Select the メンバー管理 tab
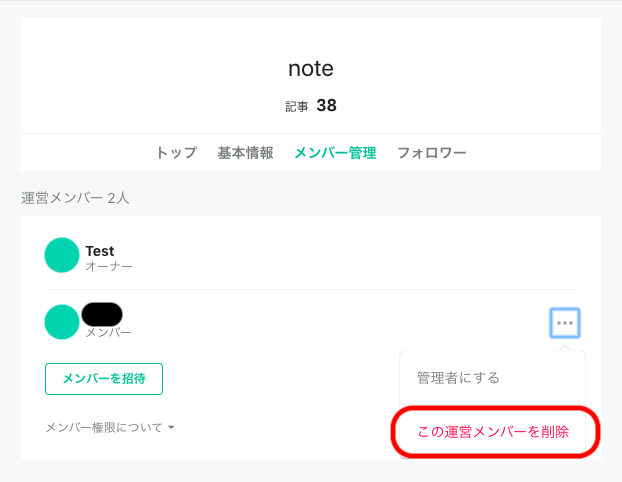Viewport: 622px width, 482px height. pos(335,152)
